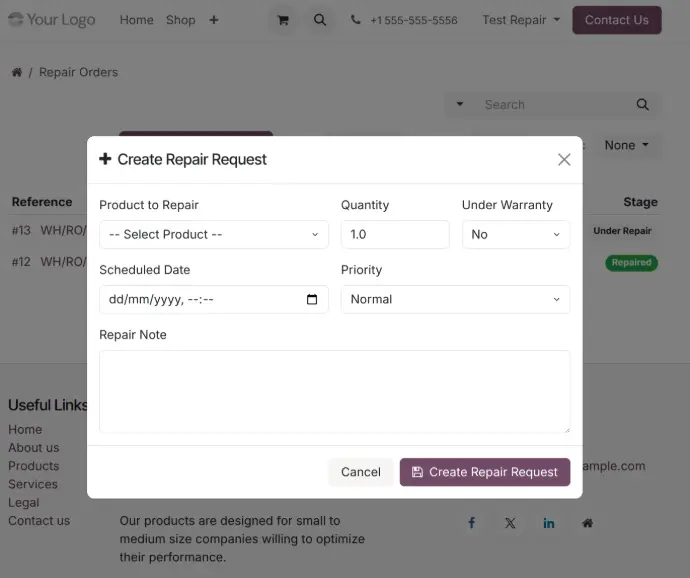Image resolution: width=690 pixels, height=578 pixels.
Task: Expand the Under Warranty dropdown
Action: pos(516,234)
